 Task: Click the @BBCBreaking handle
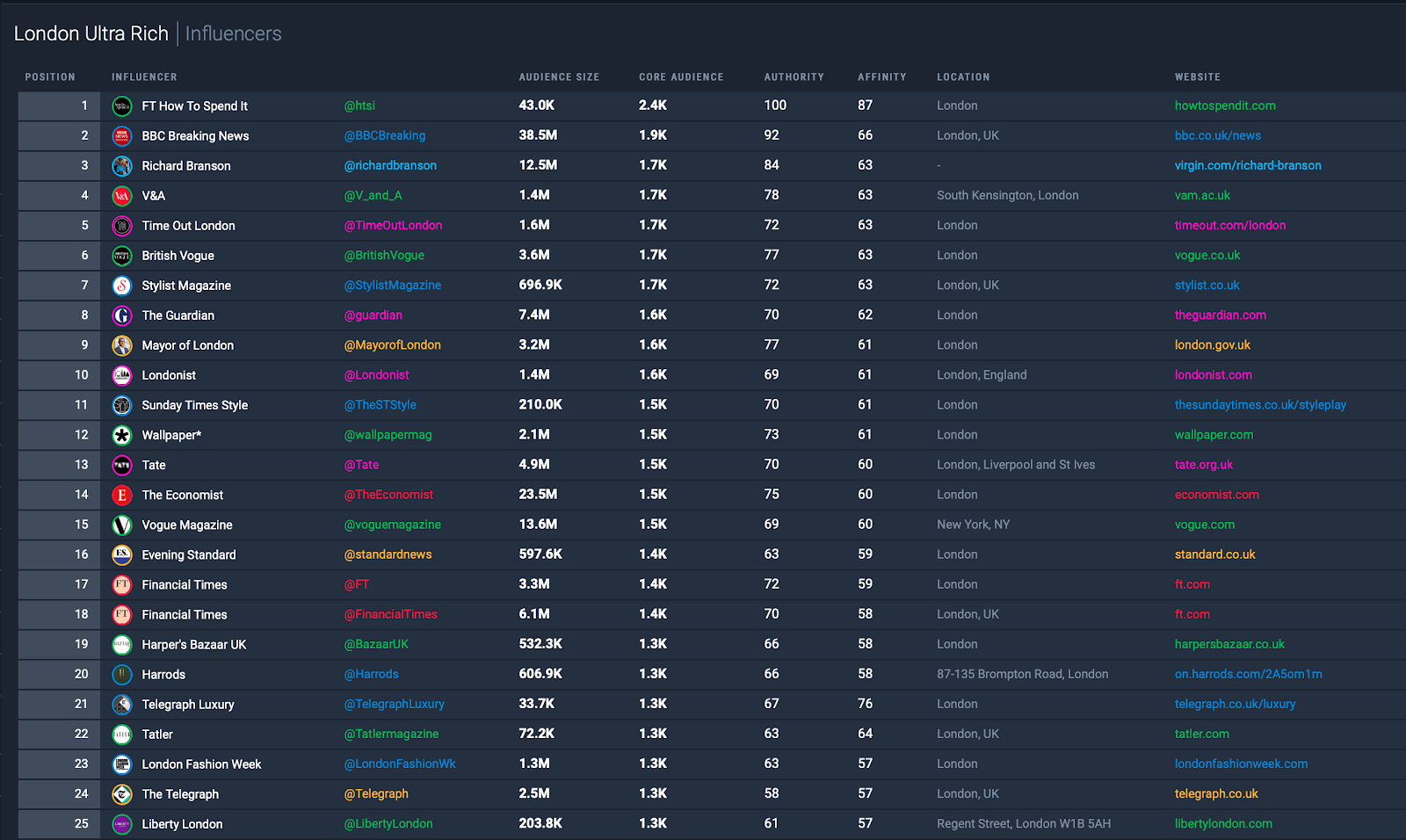coord(385,135)
